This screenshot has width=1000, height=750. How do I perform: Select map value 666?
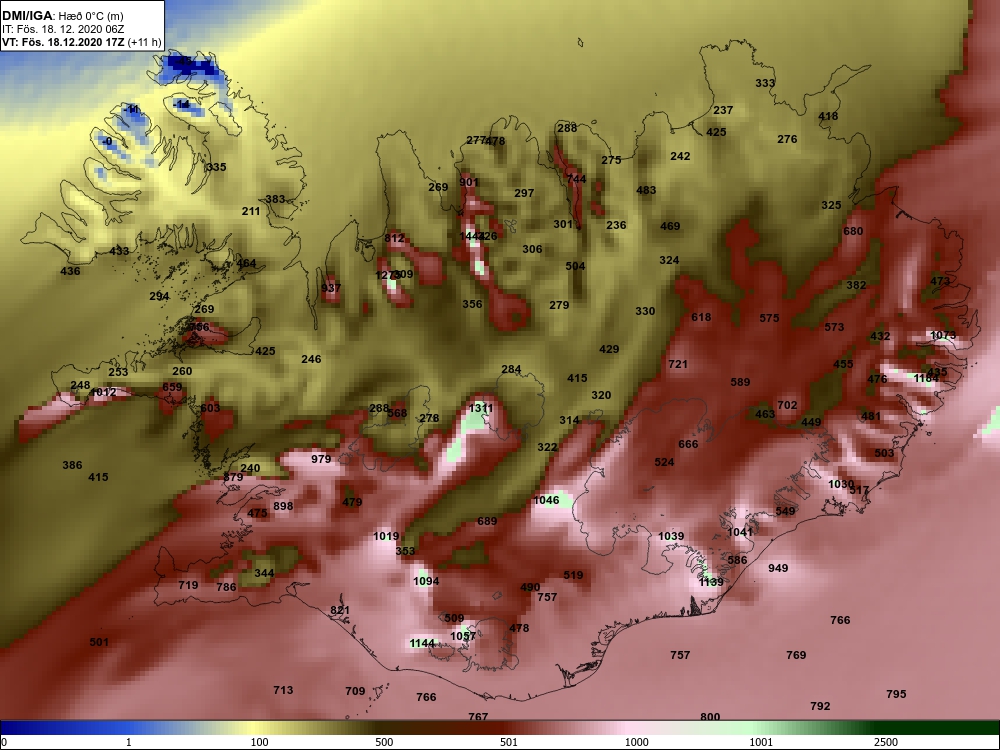(x=688, y=444)
